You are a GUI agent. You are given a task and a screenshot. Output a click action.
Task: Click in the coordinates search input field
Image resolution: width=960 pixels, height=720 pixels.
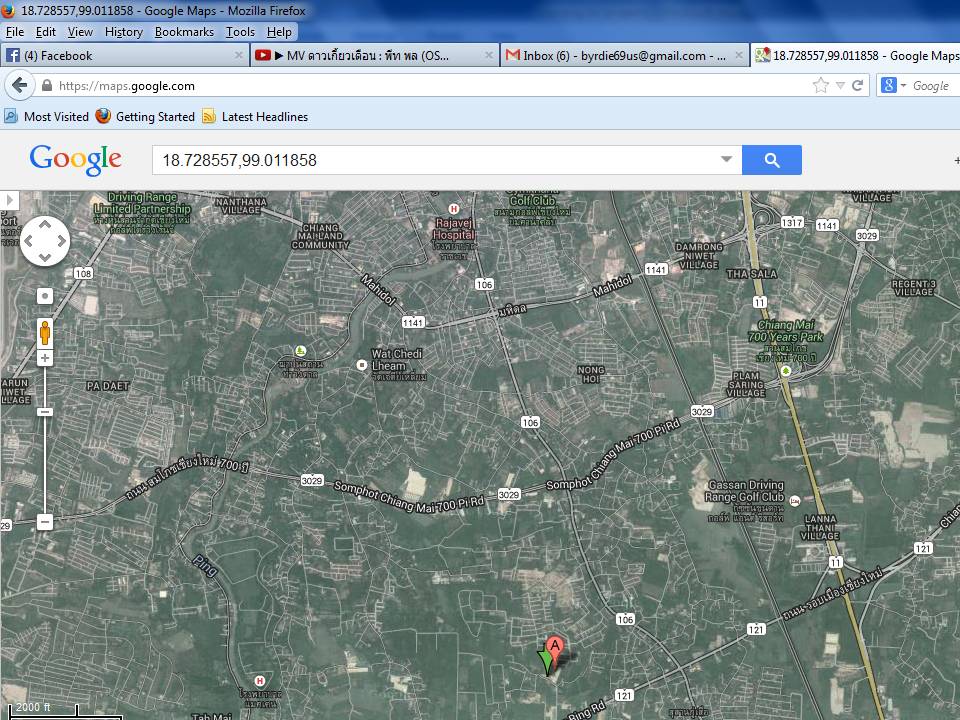[435, 160]
